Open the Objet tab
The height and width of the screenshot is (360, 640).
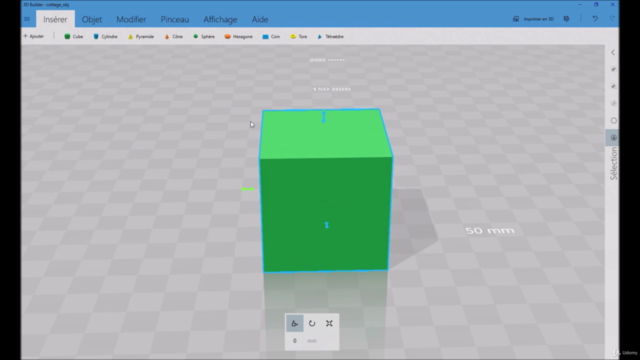[x=92, y=19]
